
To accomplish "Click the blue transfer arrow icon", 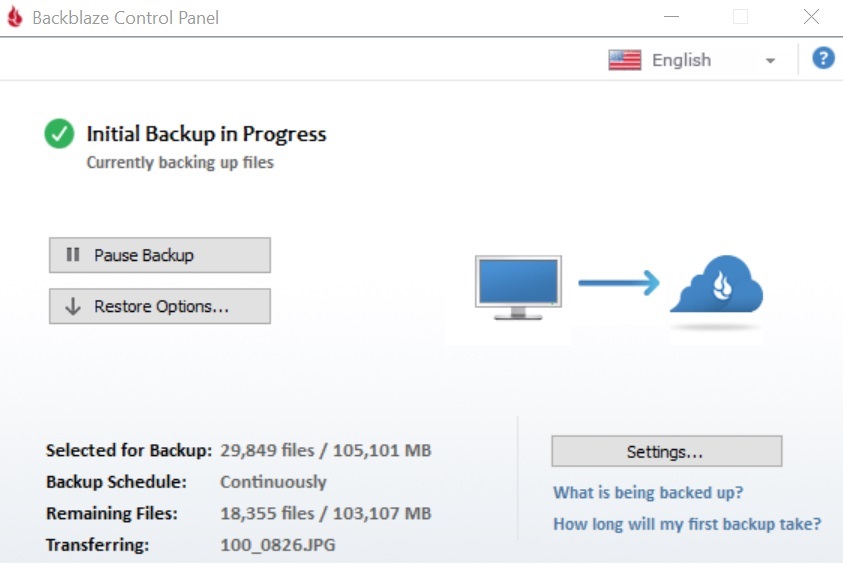I will coord(619,282).
